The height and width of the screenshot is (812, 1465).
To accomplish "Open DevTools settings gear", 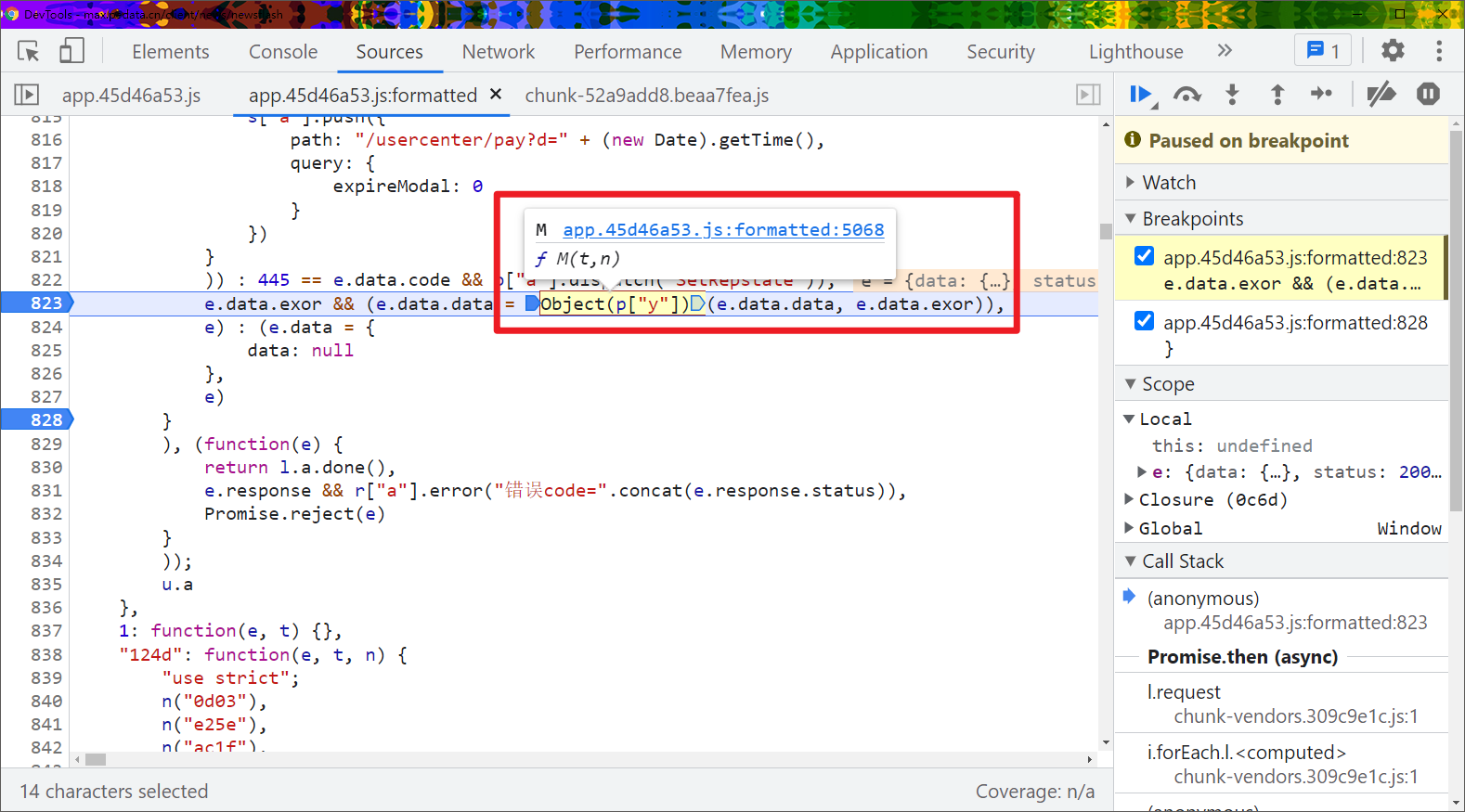I will point(1393,51).
